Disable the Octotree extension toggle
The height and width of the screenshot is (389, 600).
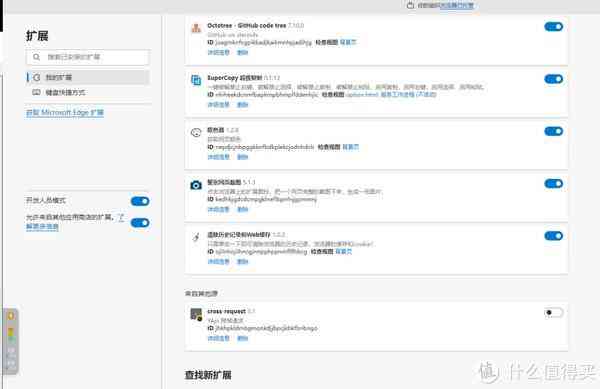(553, 26)
